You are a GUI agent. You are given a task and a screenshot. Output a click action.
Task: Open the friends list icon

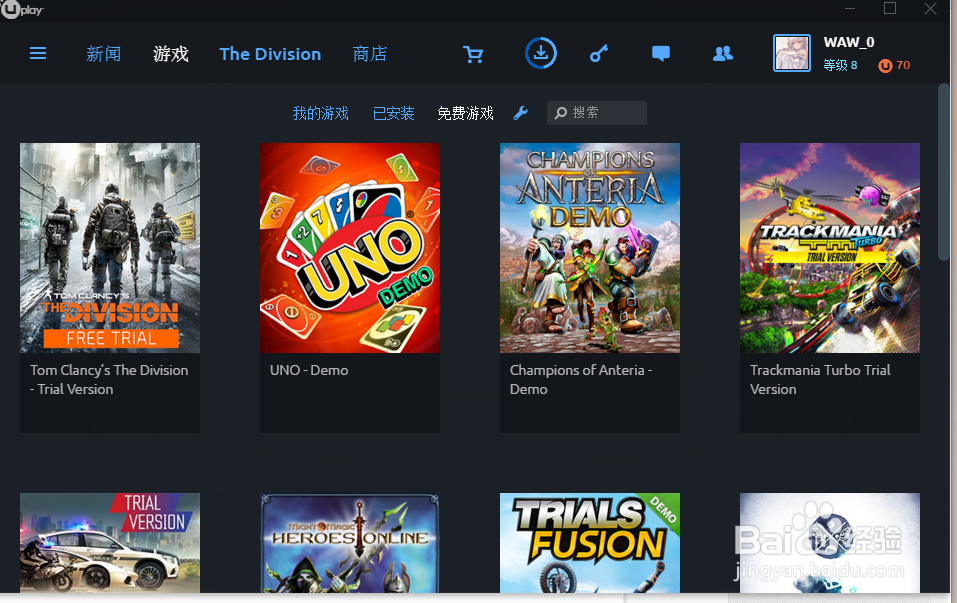(723, 54)
